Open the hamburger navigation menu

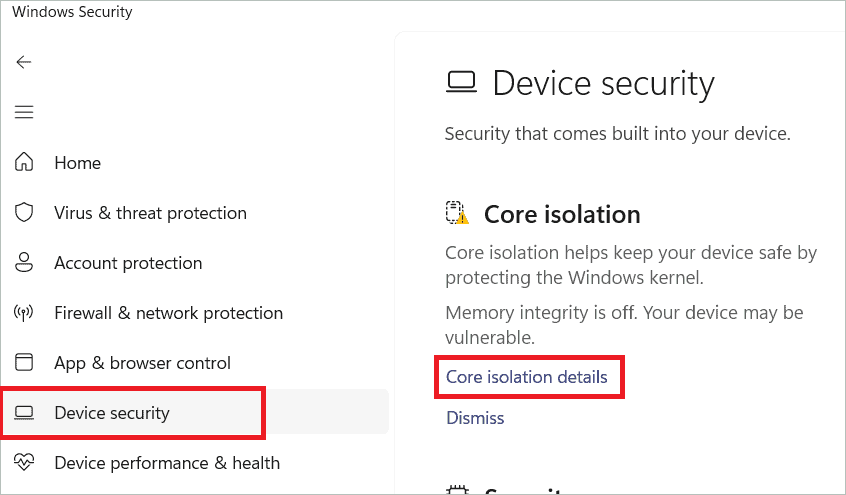tap(24, 112)
